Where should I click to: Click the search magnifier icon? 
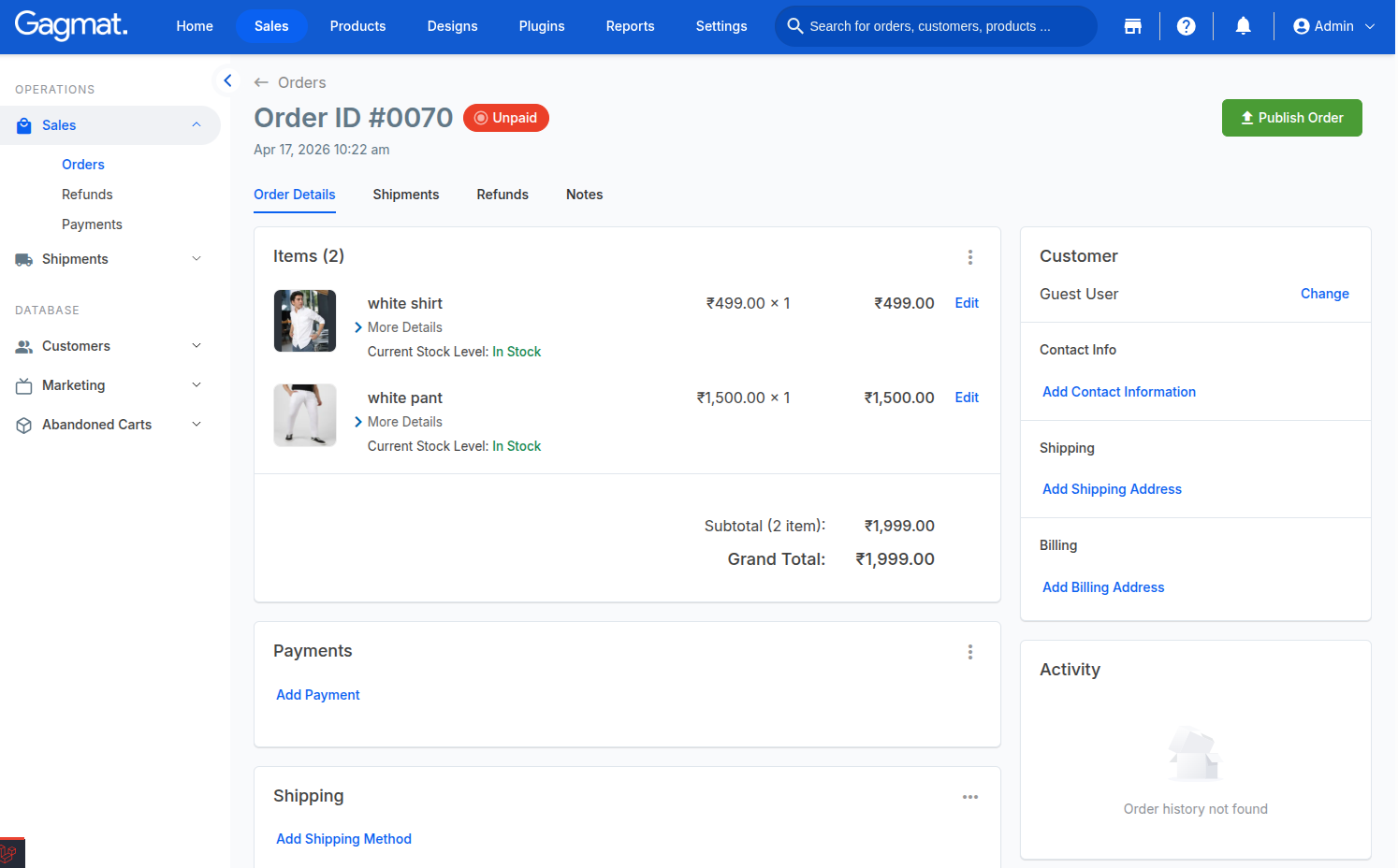point(794,26)
